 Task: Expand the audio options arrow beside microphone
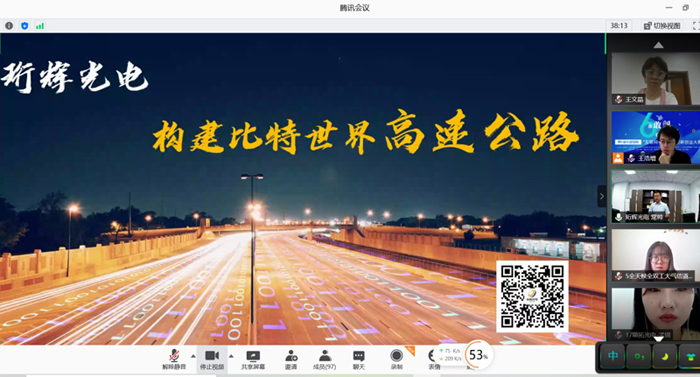(193, 356)
